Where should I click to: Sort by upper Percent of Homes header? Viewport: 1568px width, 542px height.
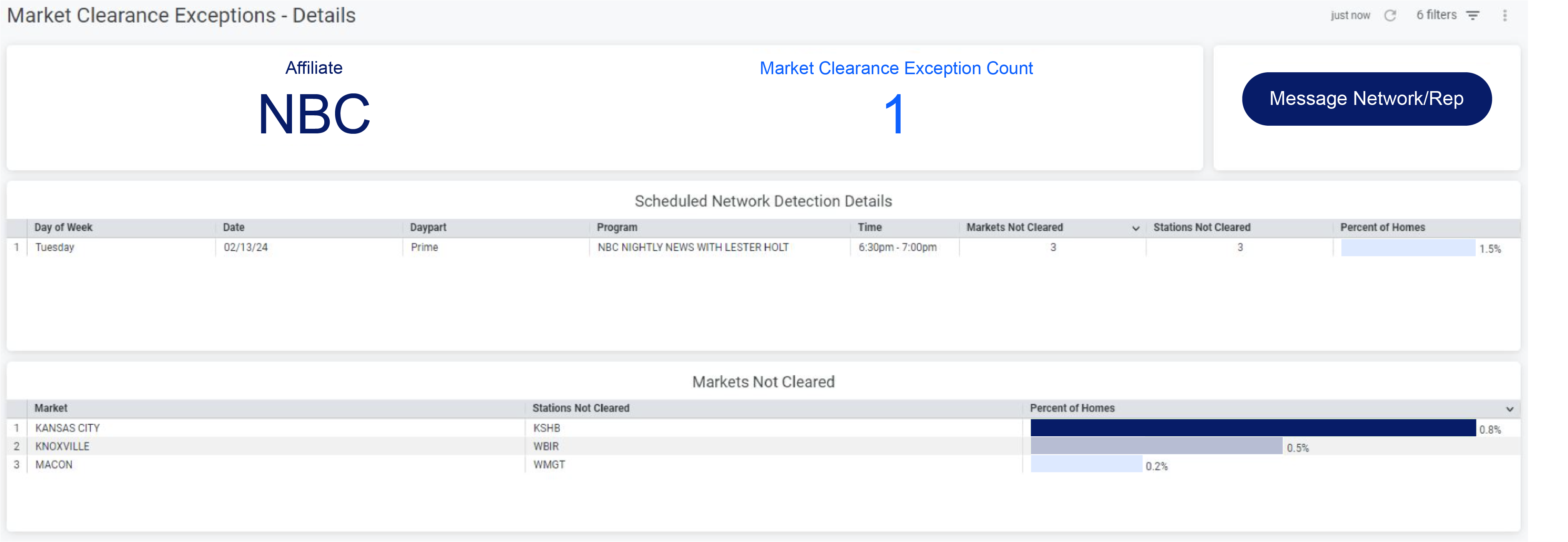(x=1382, y=227)
